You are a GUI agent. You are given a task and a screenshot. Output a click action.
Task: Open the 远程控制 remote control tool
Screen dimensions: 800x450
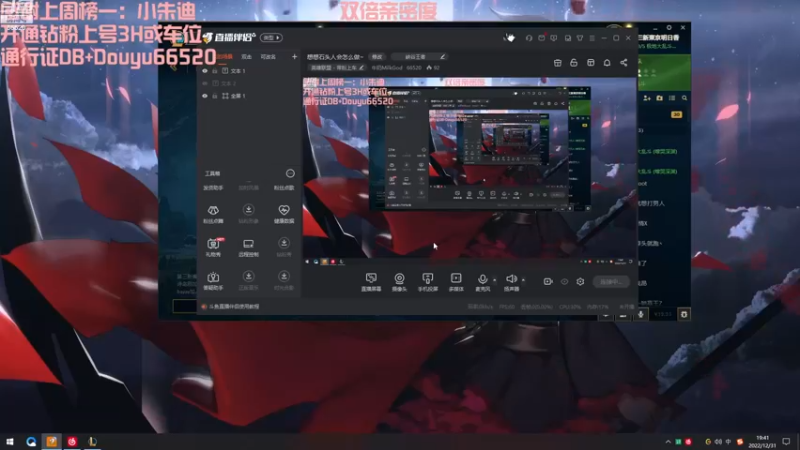tap(248, 247)
